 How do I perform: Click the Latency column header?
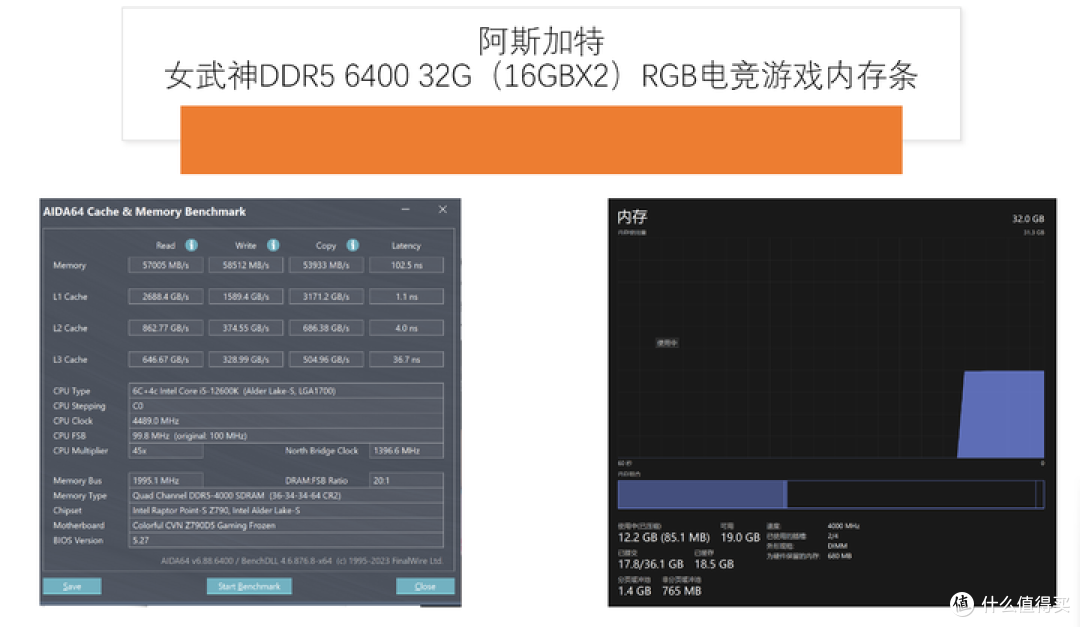point(406,246)
